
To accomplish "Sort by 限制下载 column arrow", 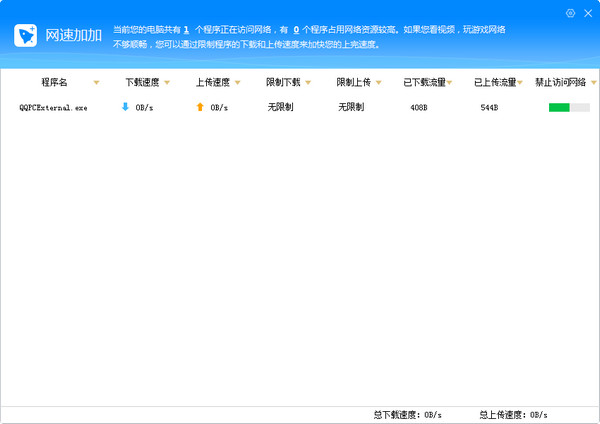I will coord(307,82).
